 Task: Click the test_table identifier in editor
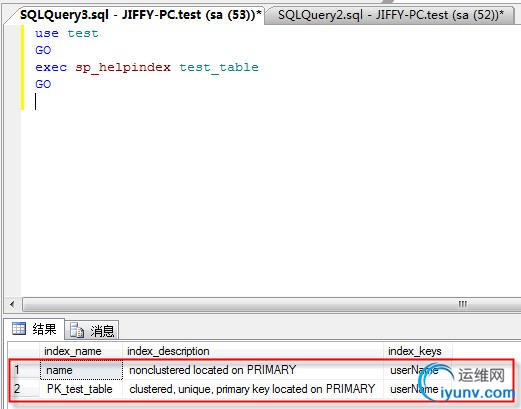pos(219,68)
